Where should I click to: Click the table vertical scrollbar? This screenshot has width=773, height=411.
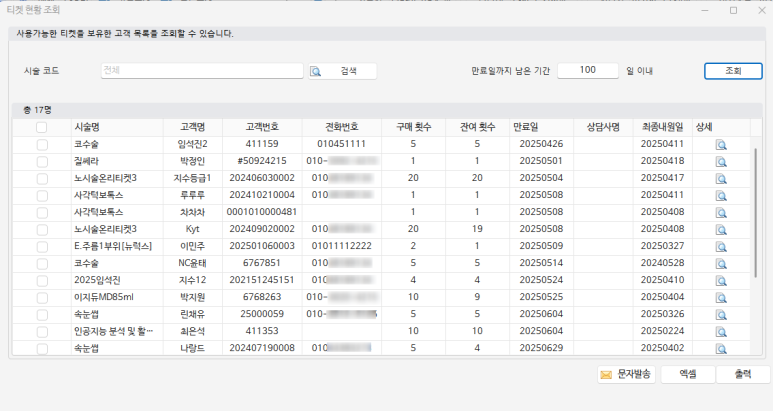pos(755,213)
